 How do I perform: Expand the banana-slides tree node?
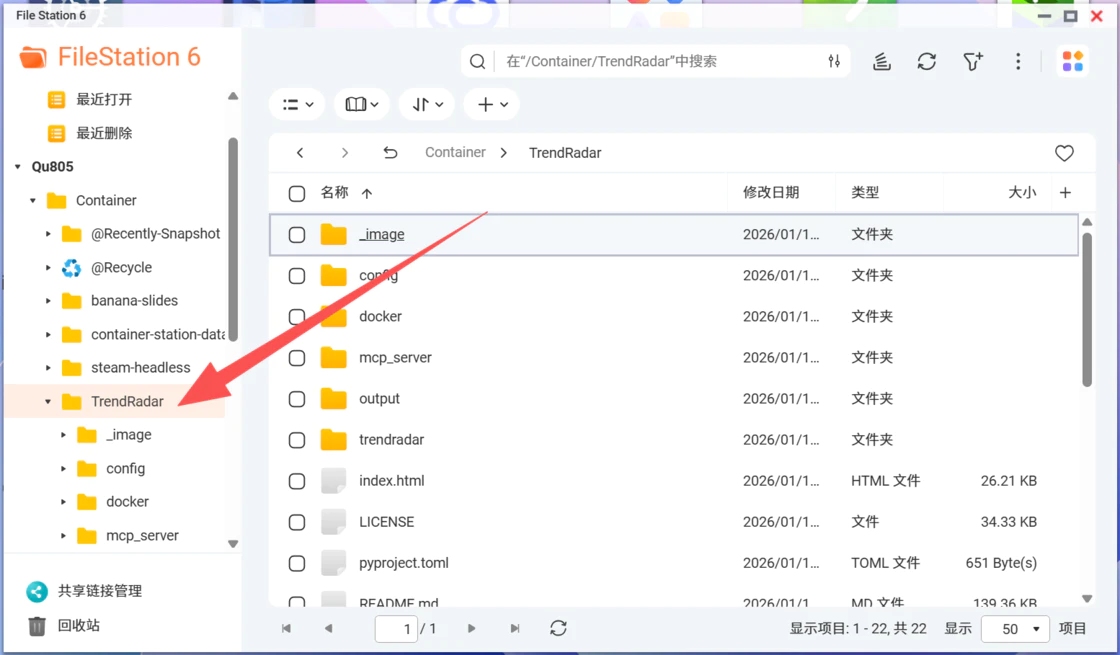pyautogui.click(x=48, y=301)
